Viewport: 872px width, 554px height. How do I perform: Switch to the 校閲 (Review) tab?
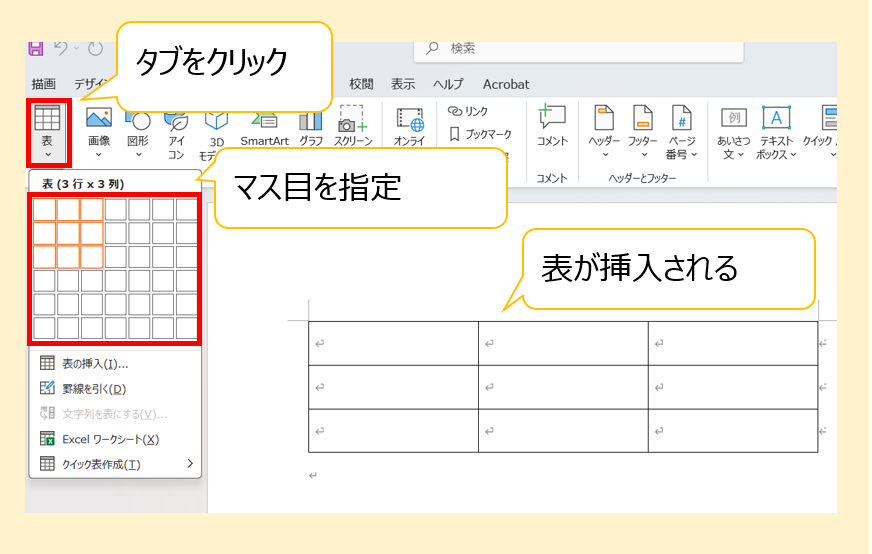pyautogui.click(x=361, y=84)
